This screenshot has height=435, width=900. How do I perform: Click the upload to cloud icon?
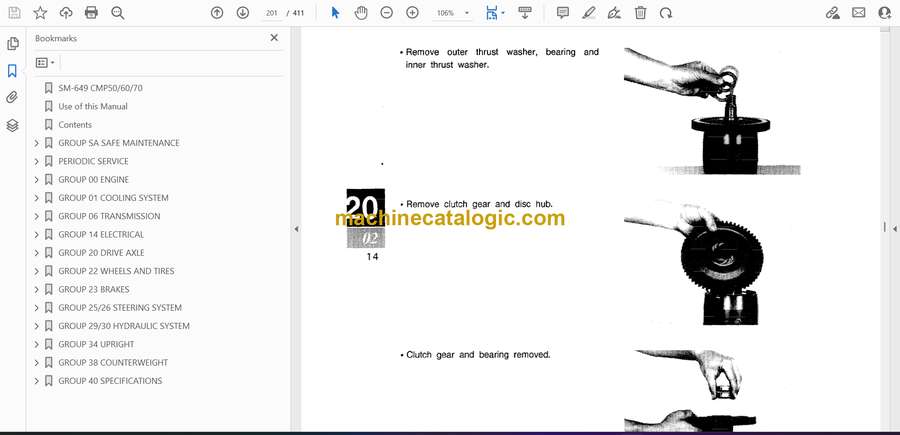[66, 13]
